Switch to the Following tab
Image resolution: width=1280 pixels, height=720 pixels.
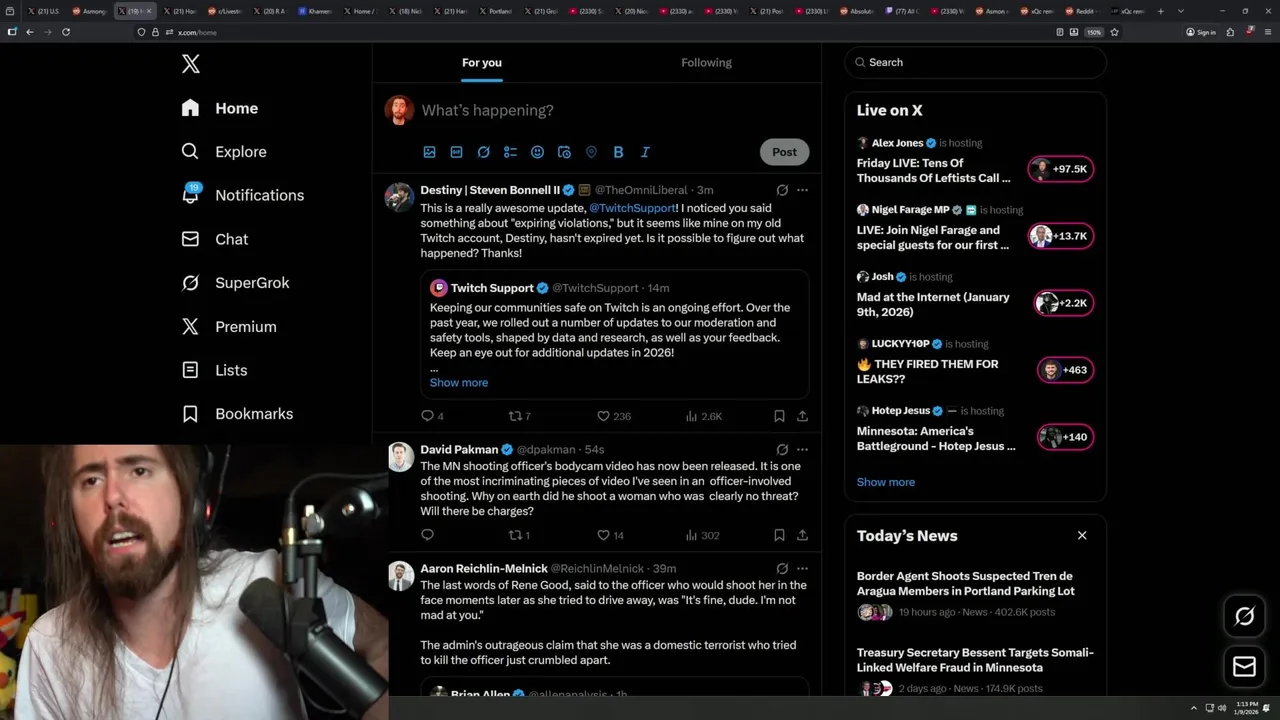(x=707, y=62)
